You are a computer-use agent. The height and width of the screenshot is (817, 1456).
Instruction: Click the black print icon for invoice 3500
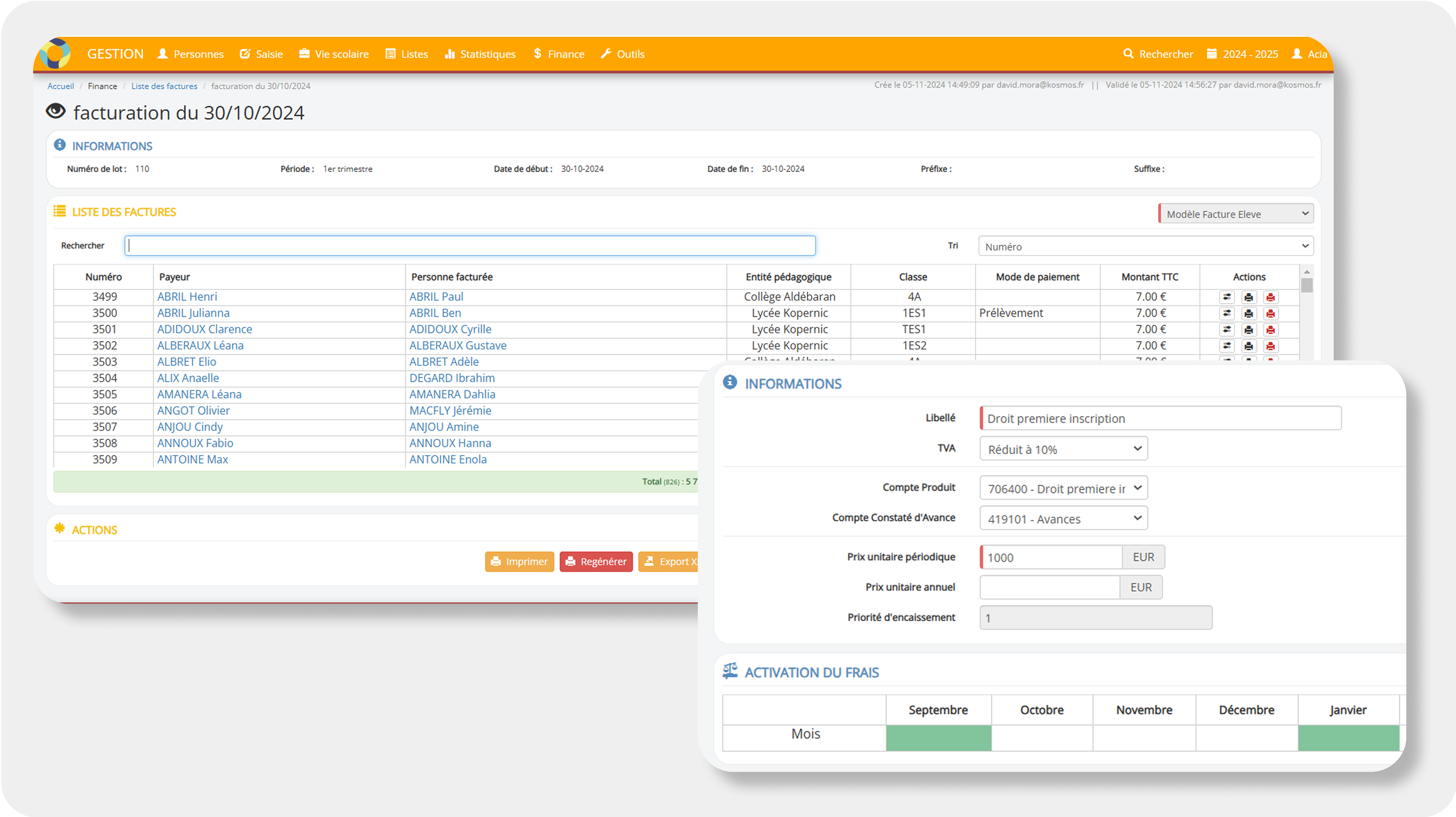click(x=1248, y=313)
